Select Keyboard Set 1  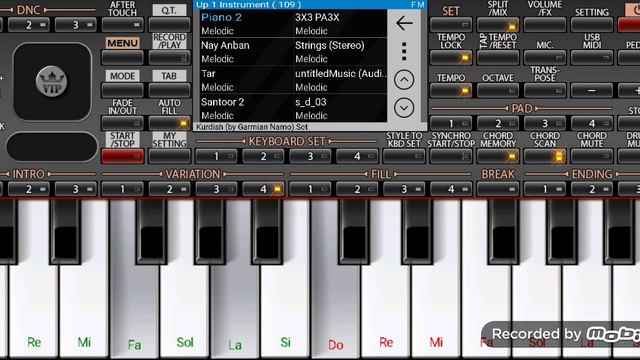coord(216,156)
